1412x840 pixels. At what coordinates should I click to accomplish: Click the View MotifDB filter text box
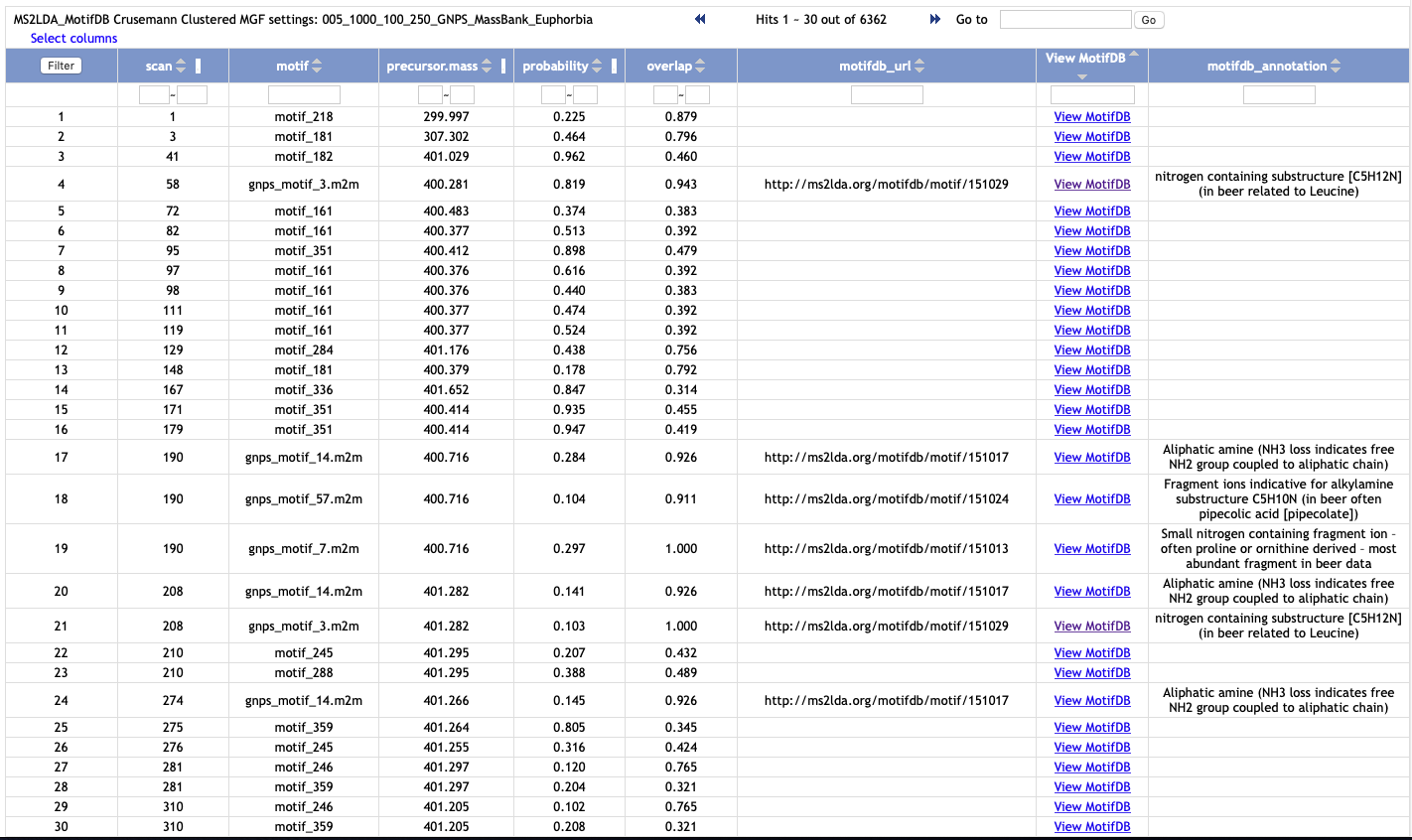(1092, 95)
